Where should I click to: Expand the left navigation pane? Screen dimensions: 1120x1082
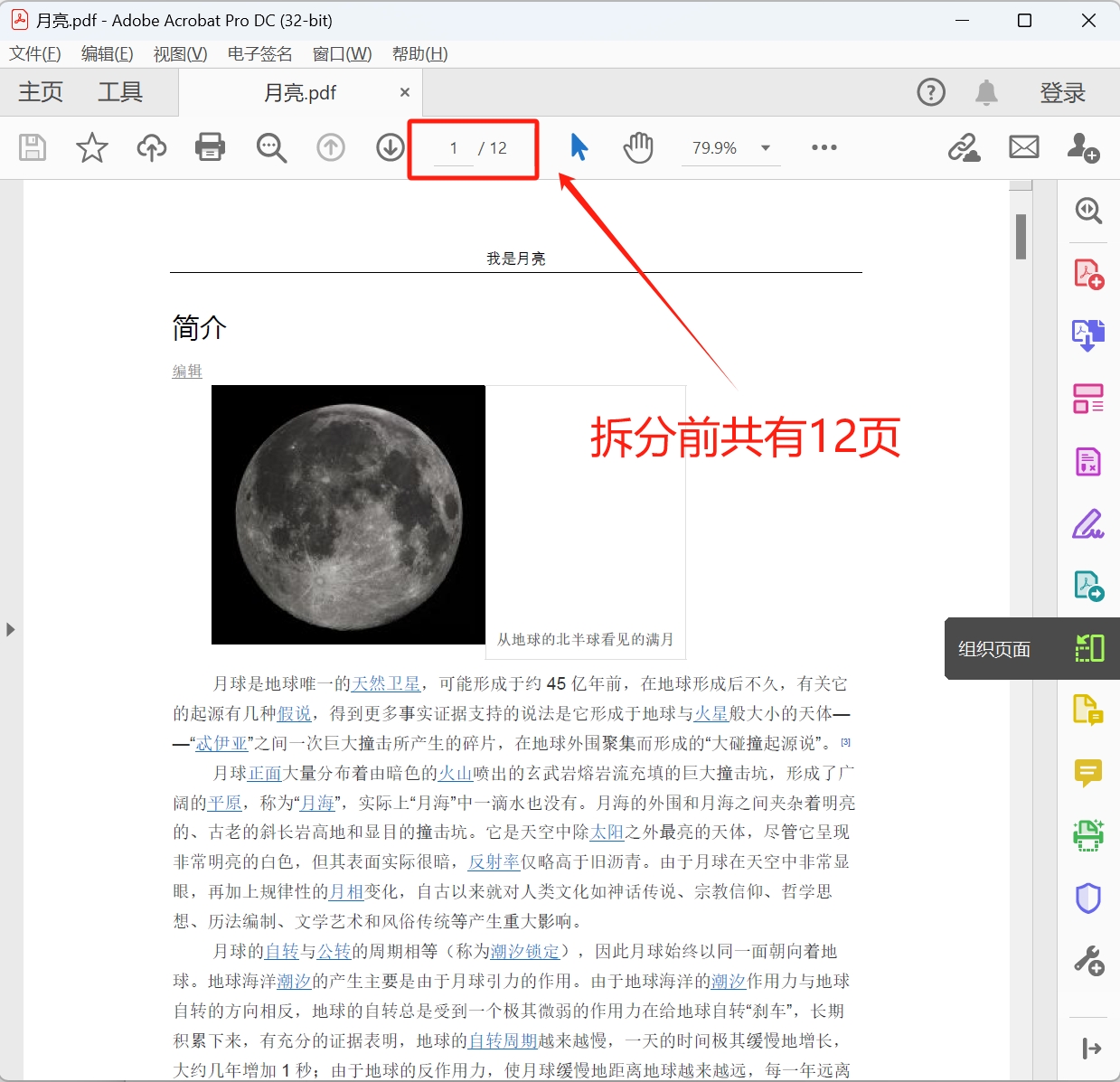pos(12,630)
